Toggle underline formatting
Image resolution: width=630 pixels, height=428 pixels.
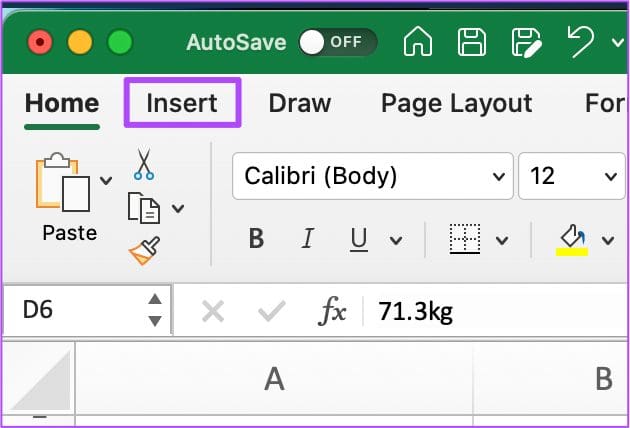359,240
